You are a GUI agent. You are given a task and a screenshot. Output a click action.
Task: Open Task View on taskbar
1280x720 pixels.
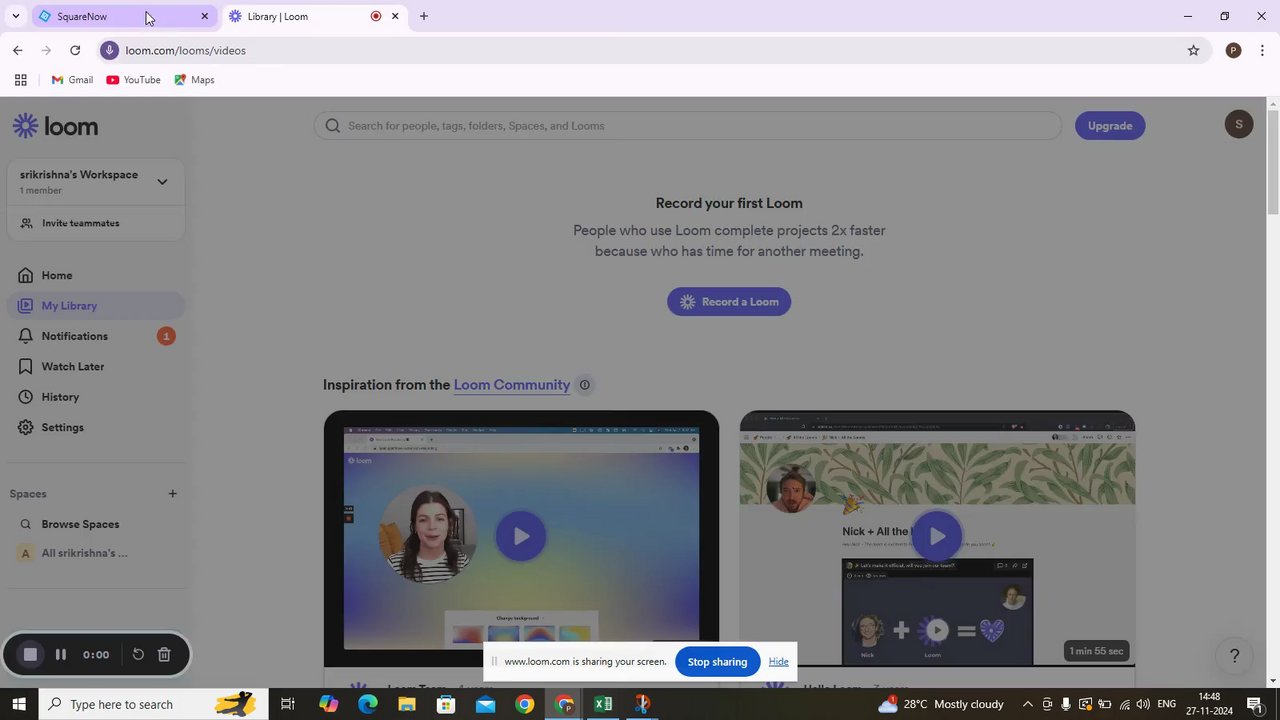click(x=287, y=704)
